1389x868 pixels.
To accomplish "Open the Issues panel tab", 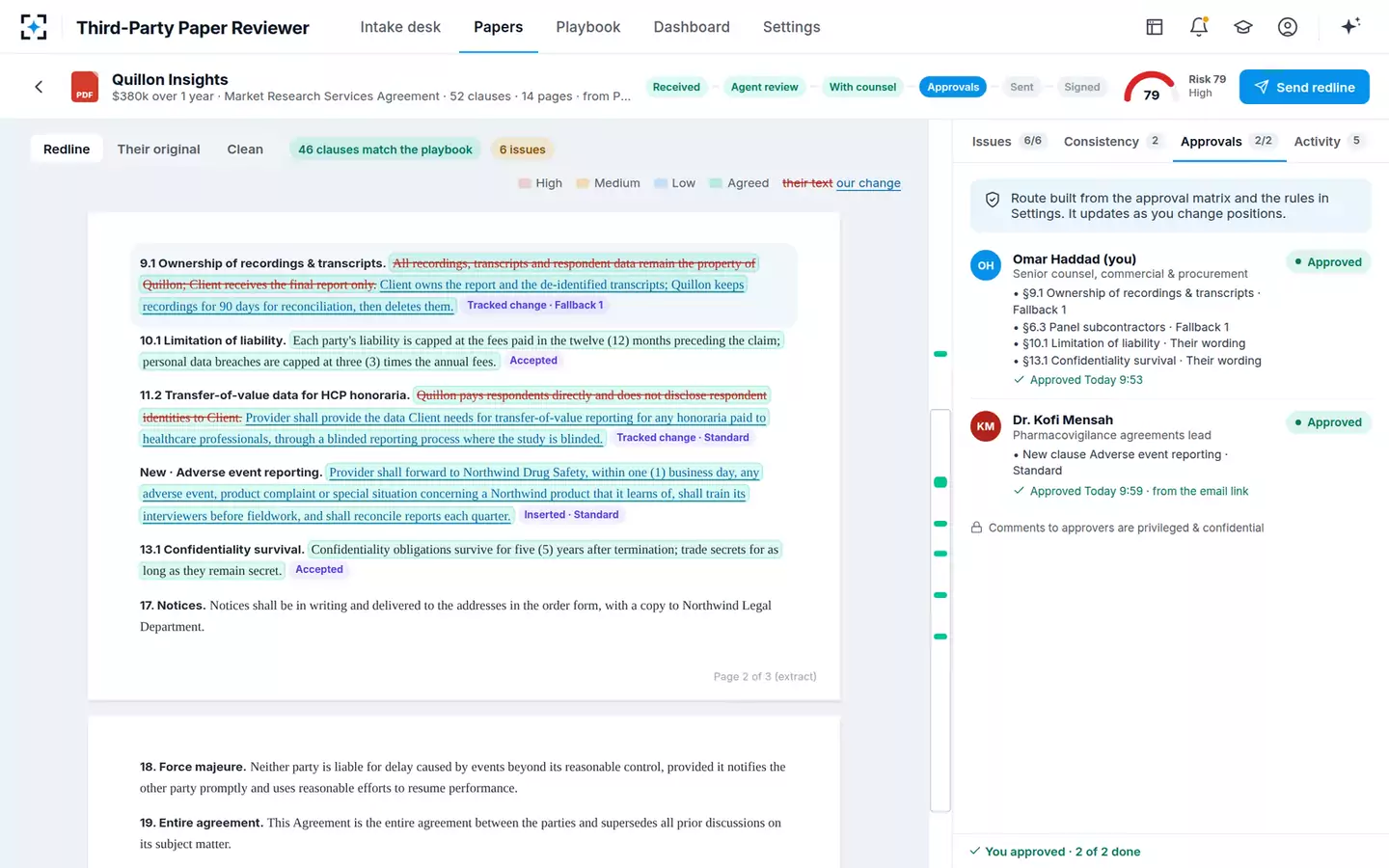I will pos(1007,142).
